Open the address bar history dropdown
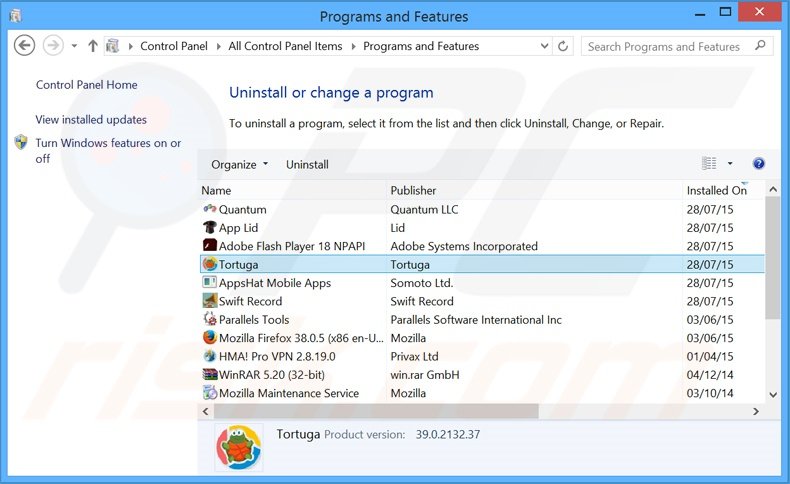Screen dimensions: 790x484 [542, 46]
